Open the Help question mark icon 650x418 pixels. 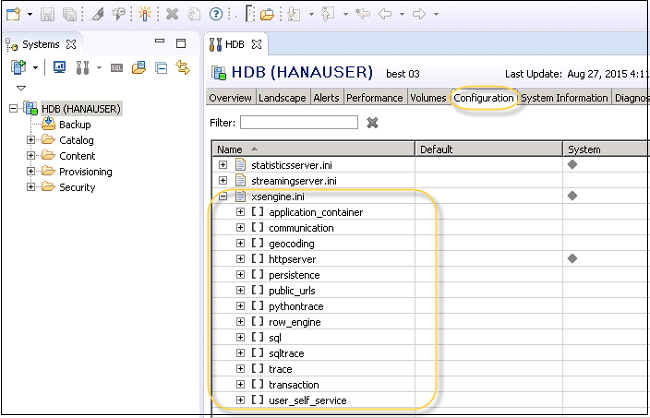(x=216, y=14)
